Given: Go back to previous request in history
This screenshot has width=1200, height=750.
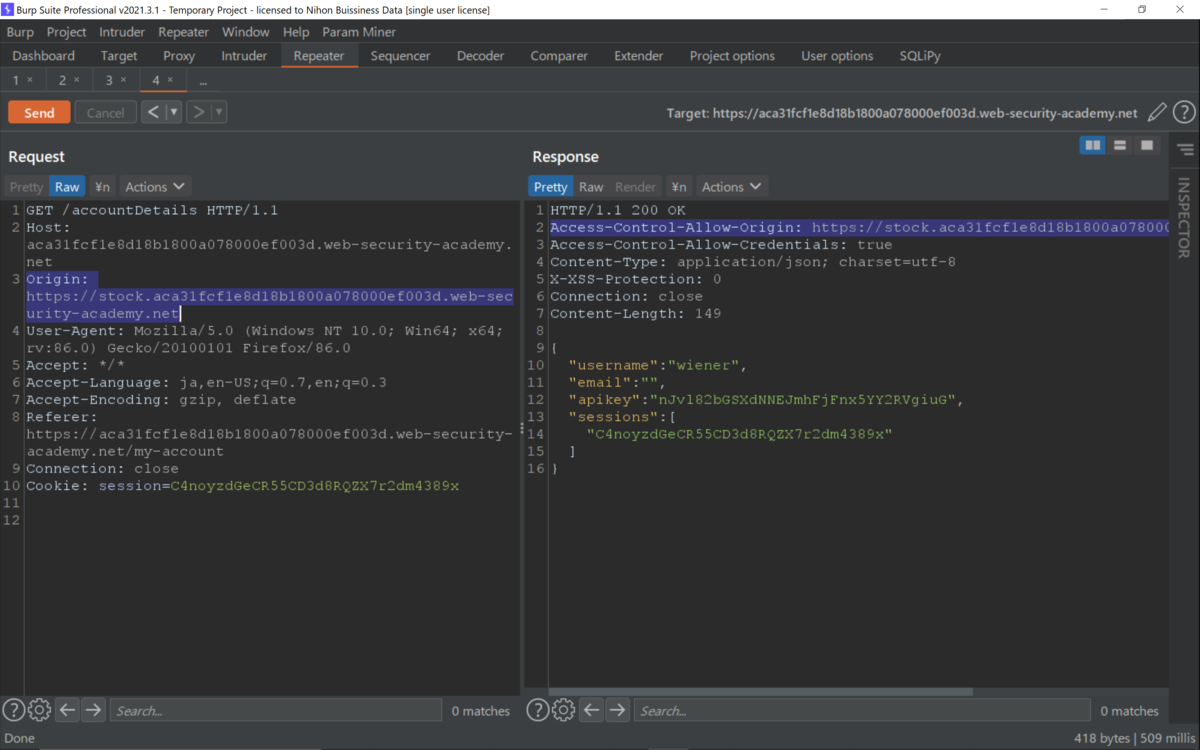Looking at the screenshot, I should coord(153,112).
